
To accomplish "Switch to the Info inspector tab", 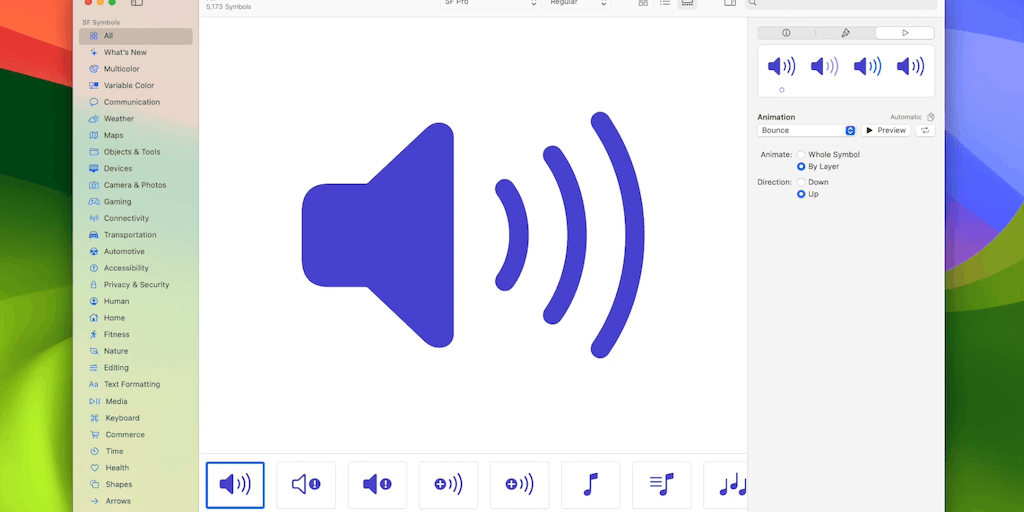I will pyautogui.click(x=786, y=33).
